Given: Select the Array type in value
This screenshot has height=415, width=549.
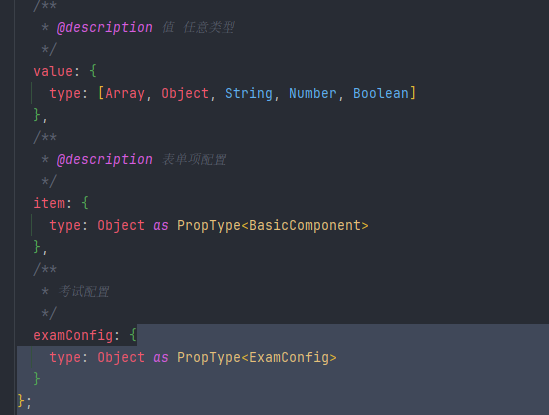Looking at the screenshot, I should (125, 94).
